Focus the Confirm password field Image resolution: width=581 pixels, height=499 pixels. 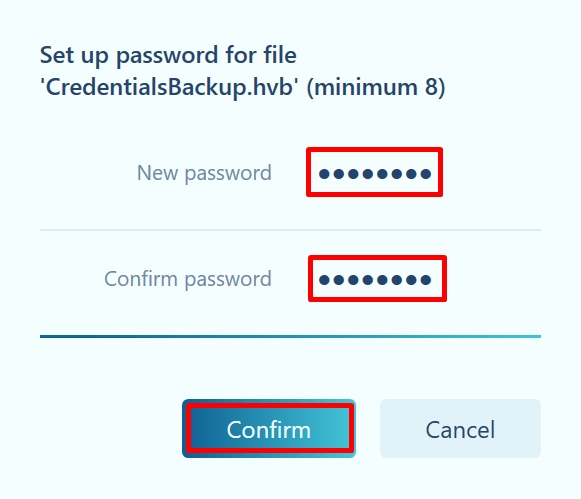(377, 279)
